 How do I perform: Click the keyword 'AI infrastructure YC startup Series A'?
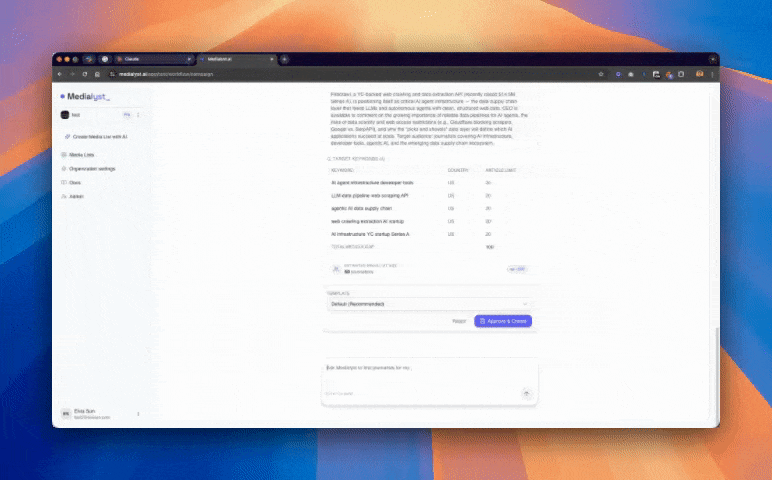pyautogui.click(x=370, y=234)
